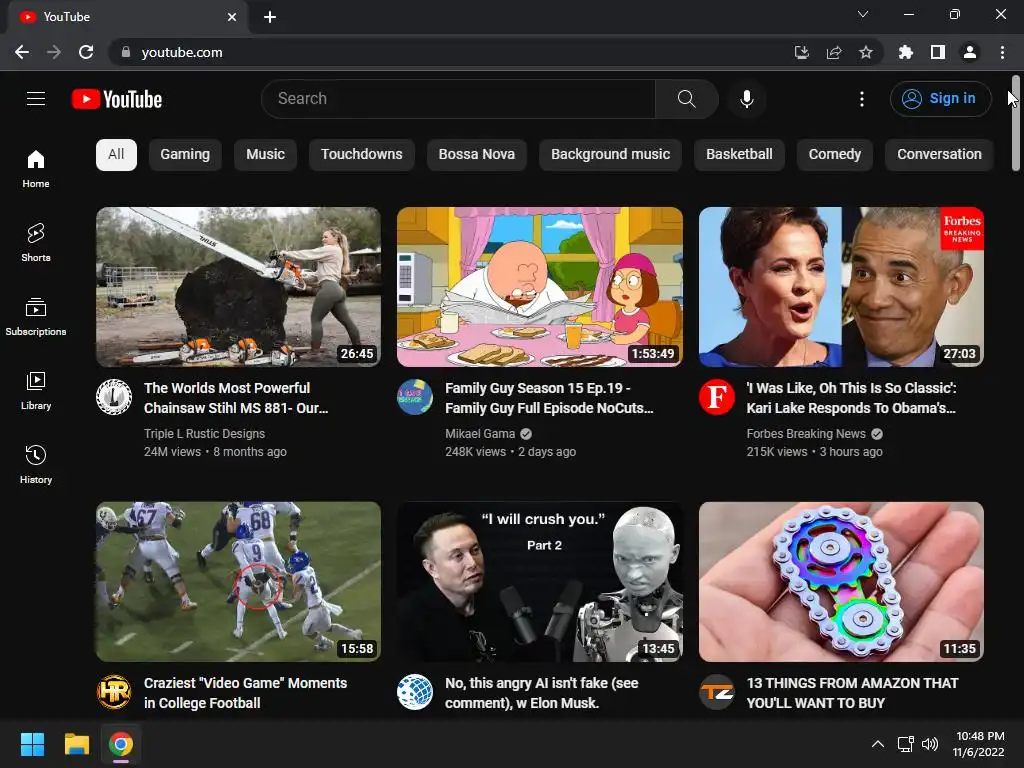Open No, this angry AI isn't fake title
1024x768 pixels.
541,693
